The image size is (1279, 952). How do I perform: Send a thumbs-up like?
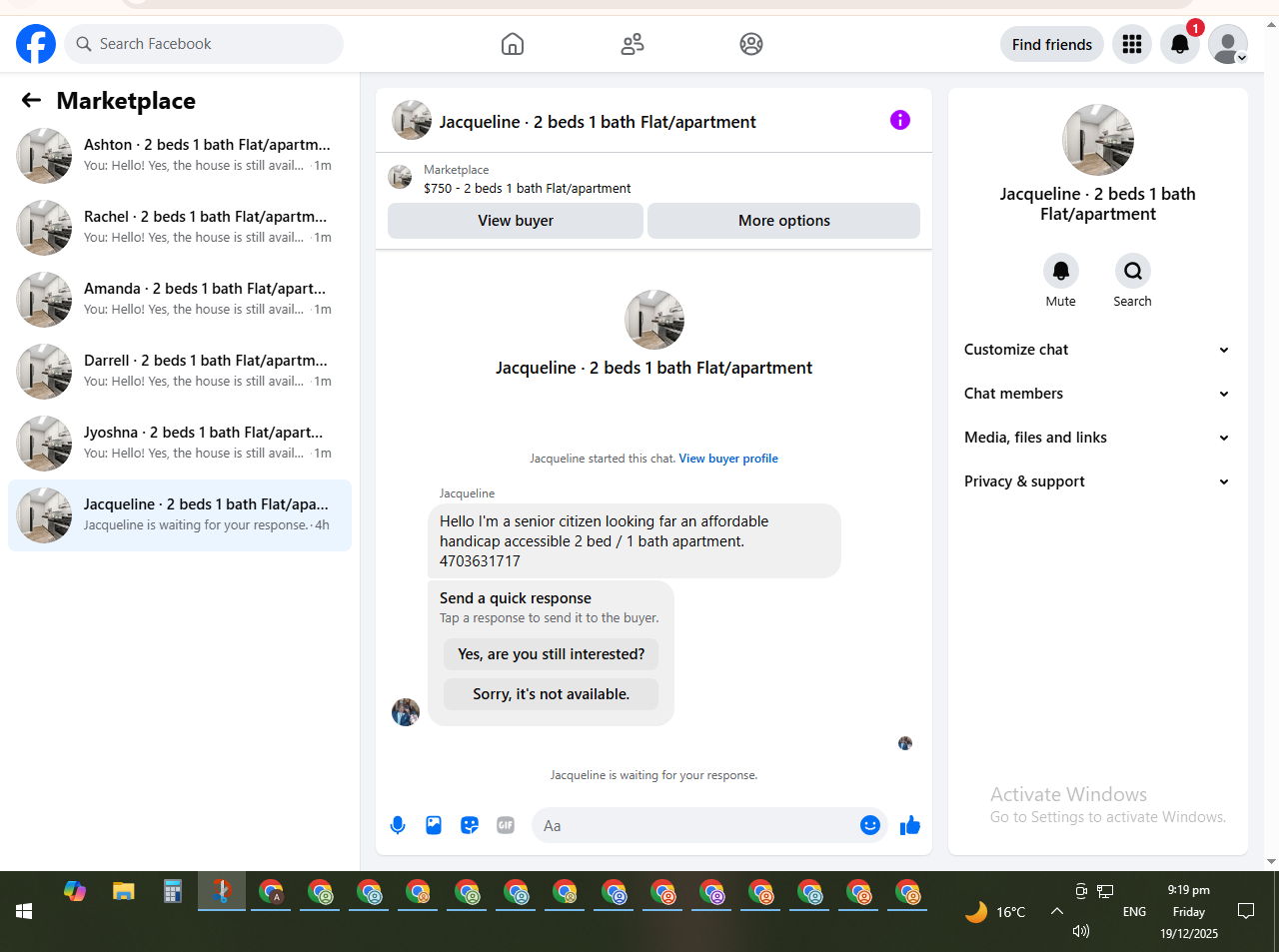pyautogui.click(x=910, y=825)
